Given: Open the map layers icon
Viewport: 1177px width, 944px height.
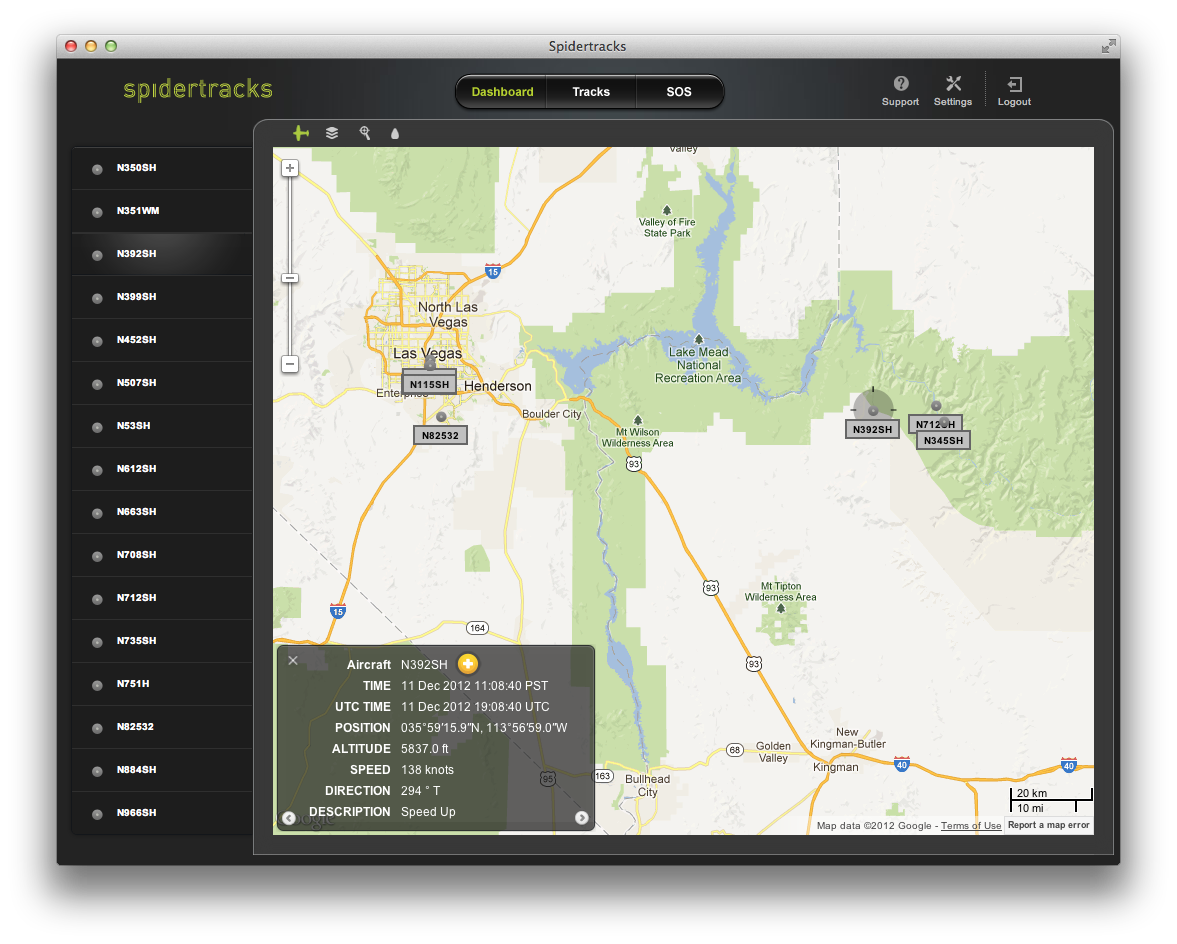Looking at the screenshot, I should pyautogui.click(x=332, y=133).
